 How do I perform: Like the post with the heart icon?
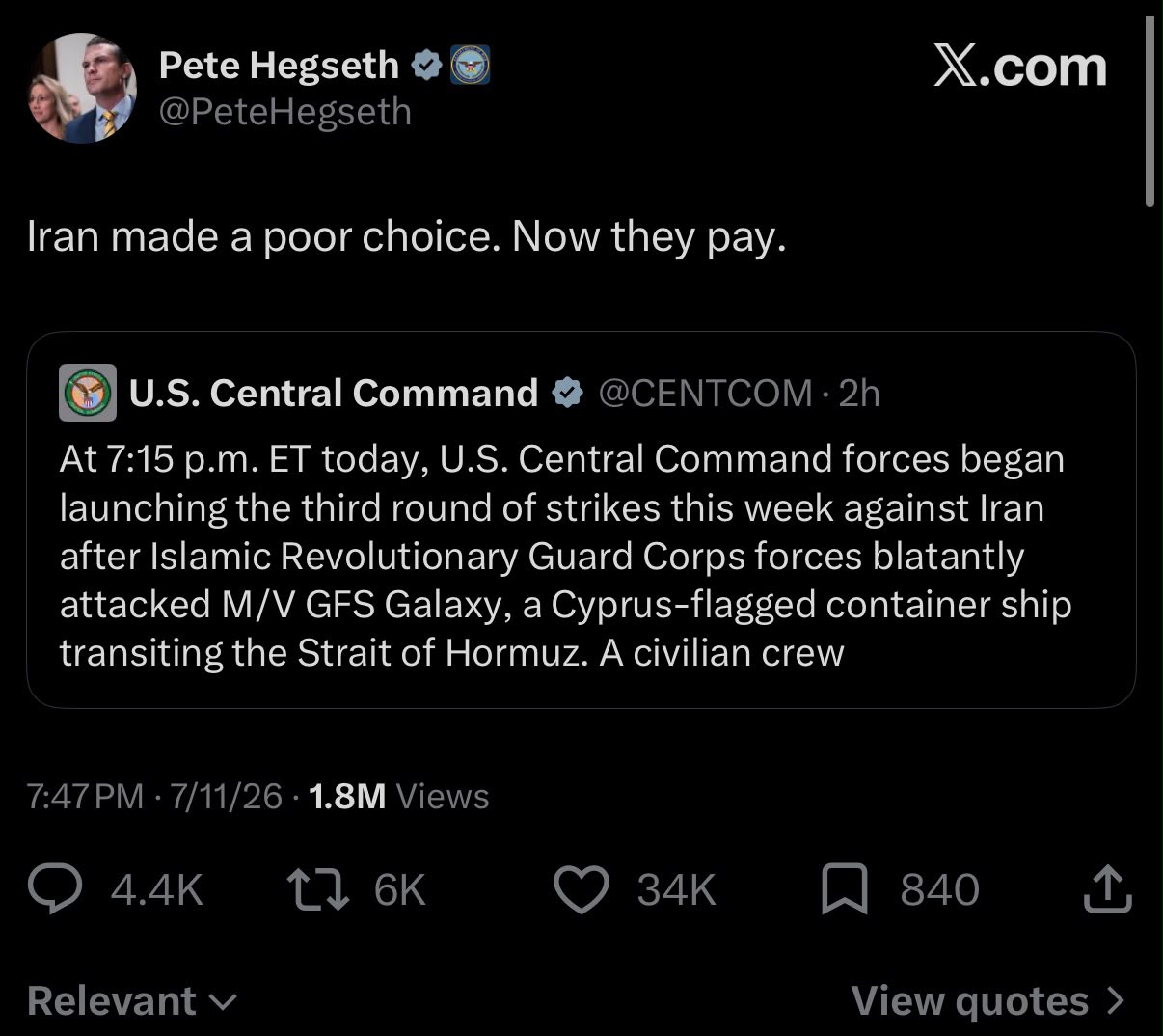[x=581, y=889]
